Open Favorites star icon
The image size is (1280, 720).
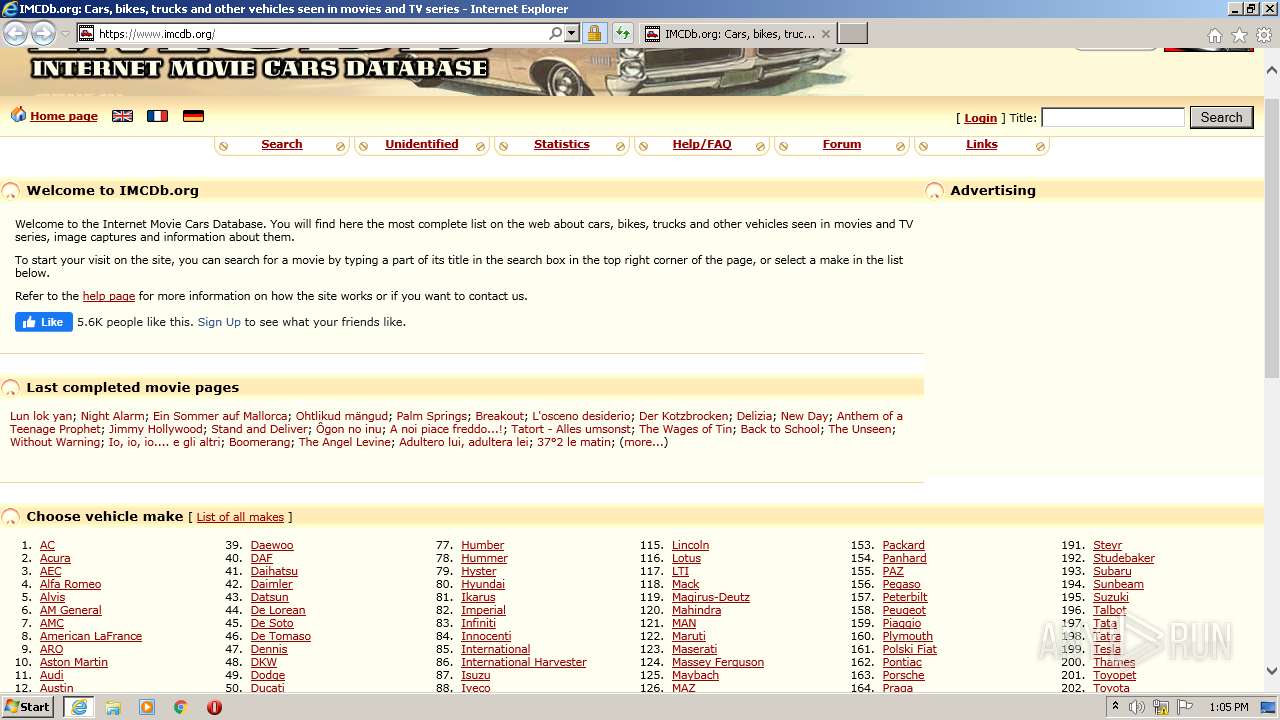click(x=1239, y=35)
